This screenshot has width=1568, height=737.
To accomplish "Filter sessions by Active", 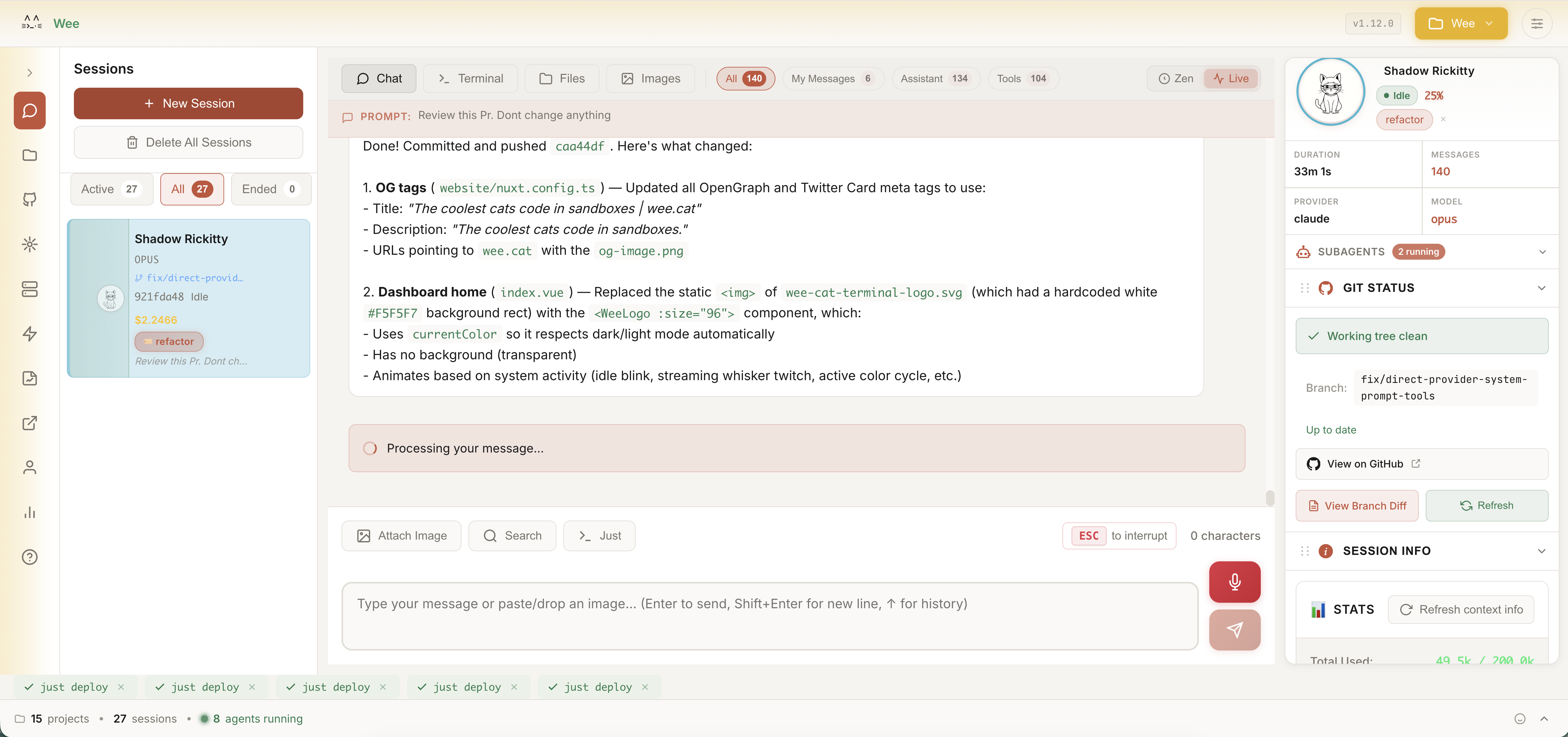I will click(x=111, y=189).
